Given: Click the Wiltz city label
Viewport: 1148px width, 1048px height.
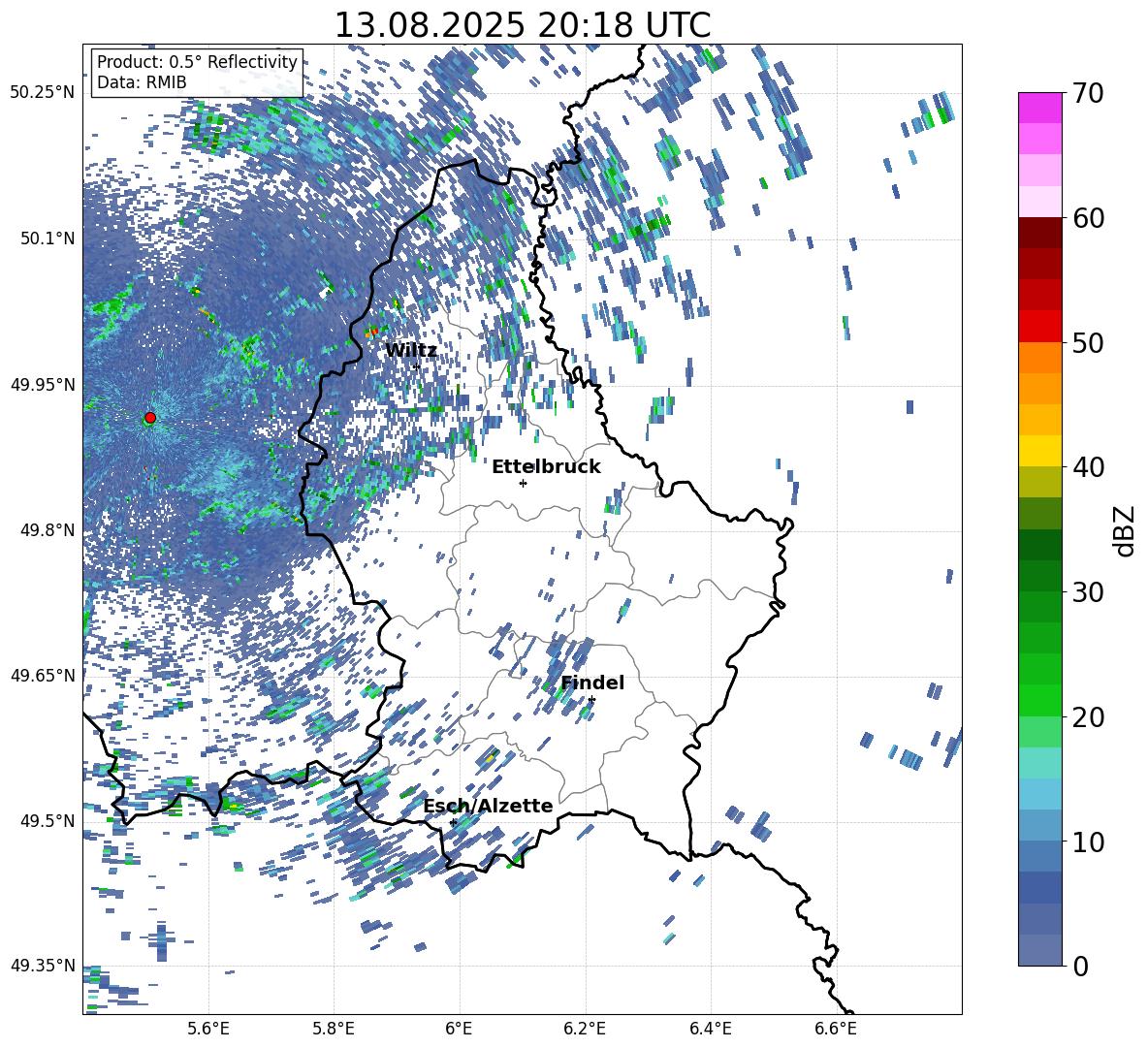Looking at the screenshot, I should (x=411, y=351).
